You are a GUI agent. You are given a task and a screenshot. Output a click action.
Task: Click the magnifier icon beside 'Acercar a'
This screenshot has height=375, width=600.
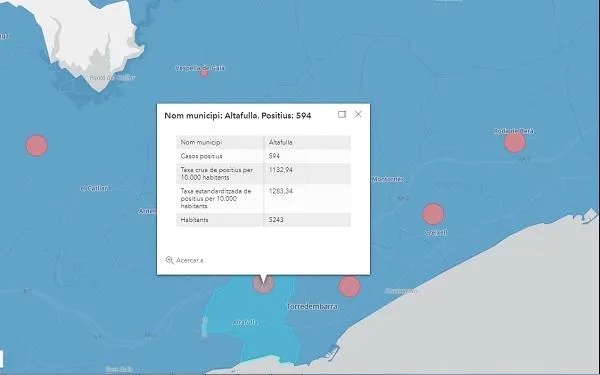click(x=170, y=260)
